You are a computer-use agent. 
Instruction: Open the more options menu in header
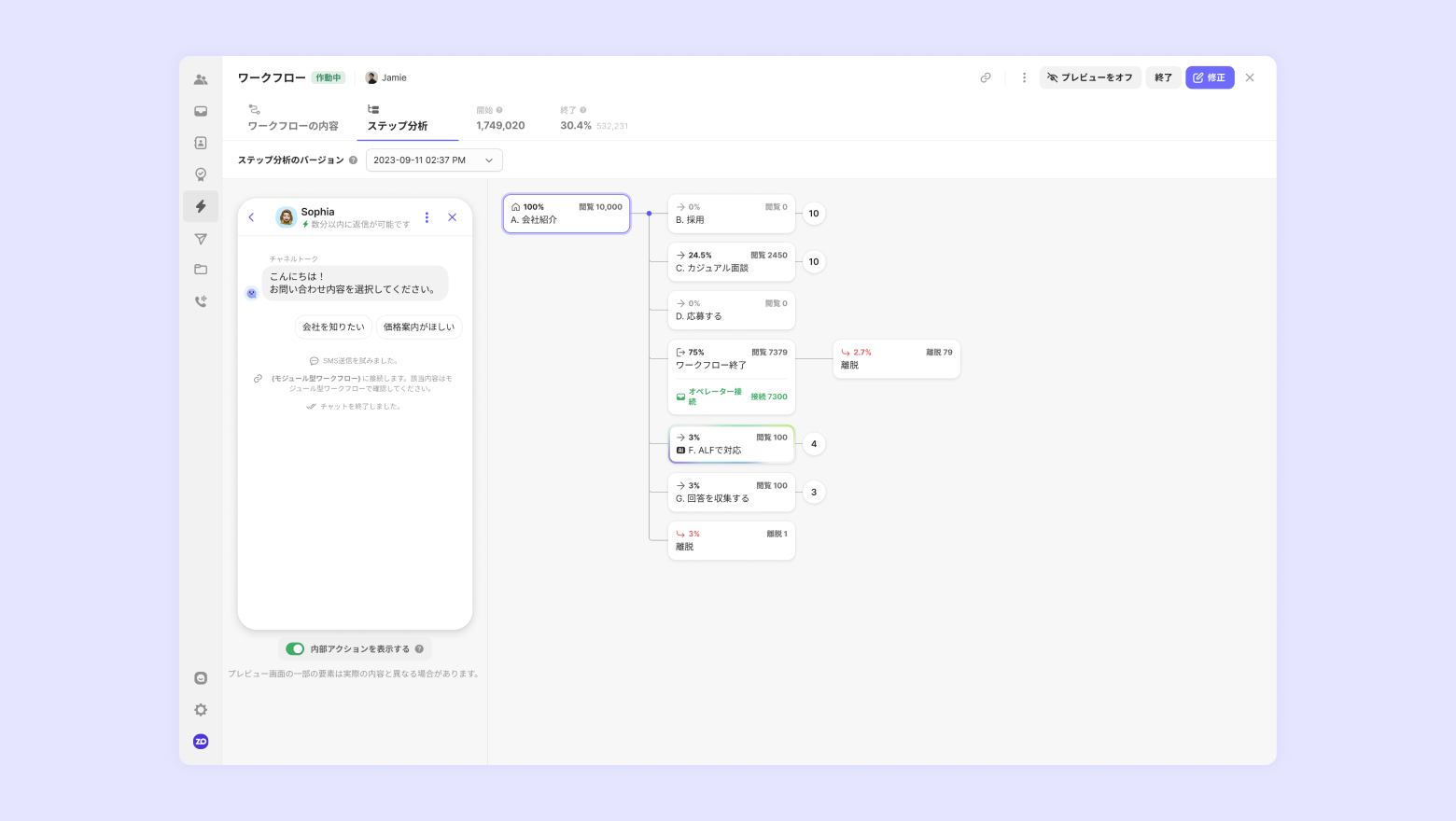(1024, 77)
